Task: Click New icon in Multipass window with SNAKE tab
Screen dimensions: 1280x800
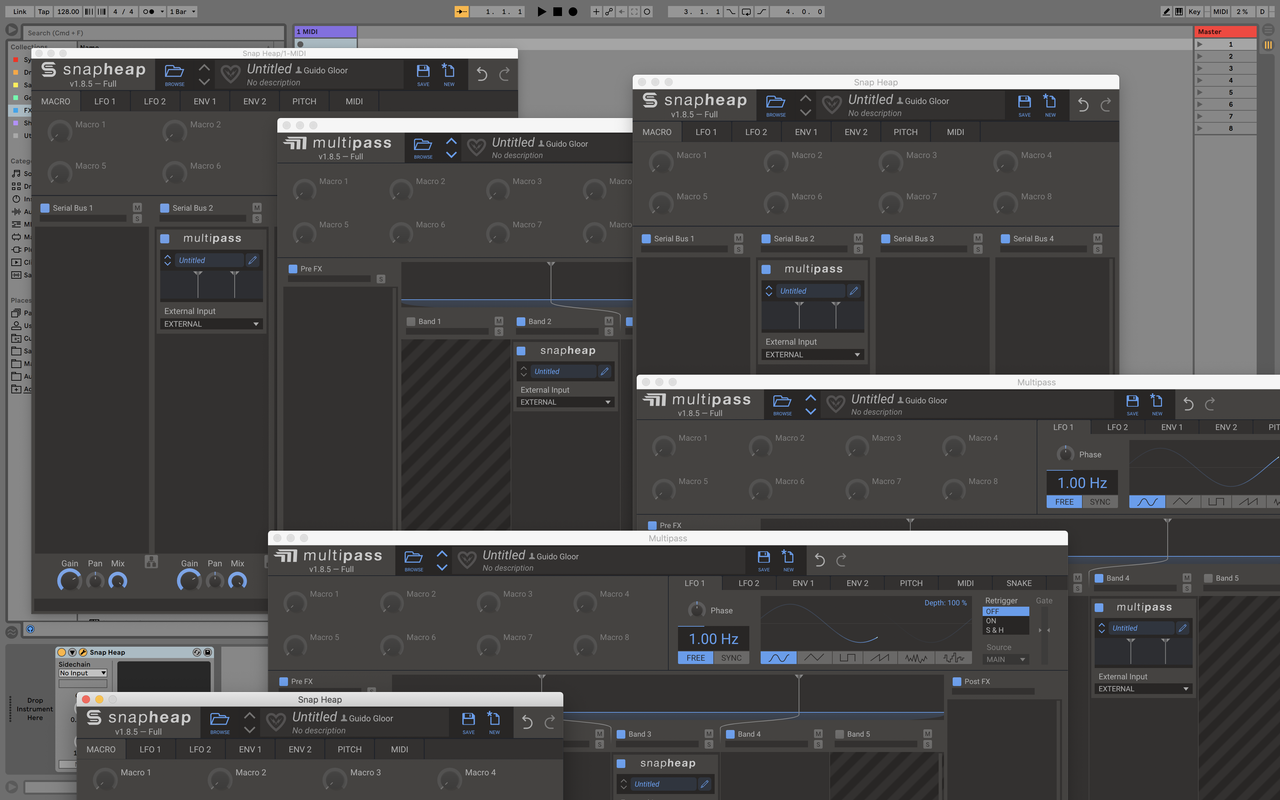Action: click(788, 558)
